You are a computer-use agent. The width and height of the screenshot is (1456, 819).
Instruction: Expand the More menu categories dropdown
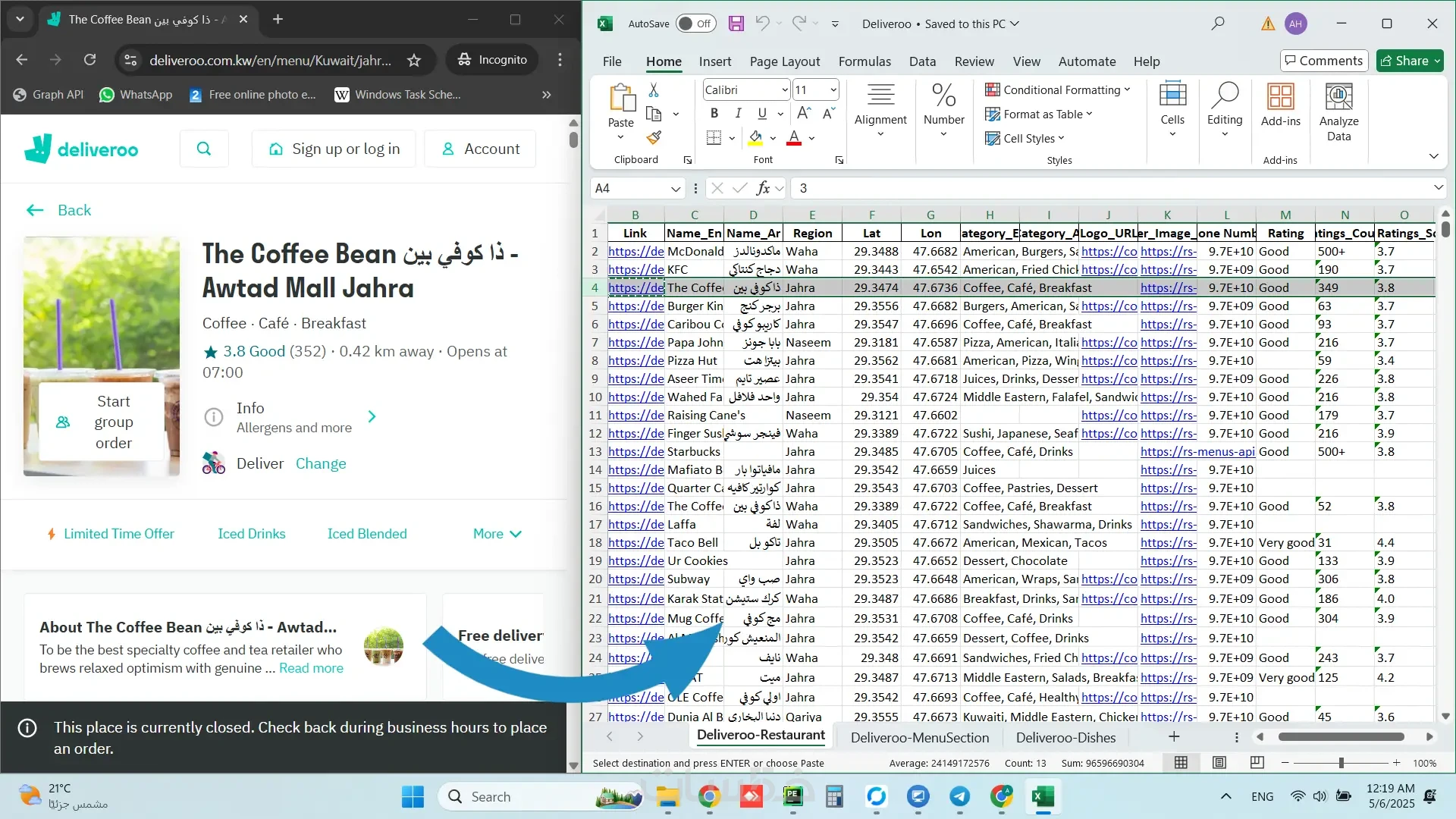[497, 534]
